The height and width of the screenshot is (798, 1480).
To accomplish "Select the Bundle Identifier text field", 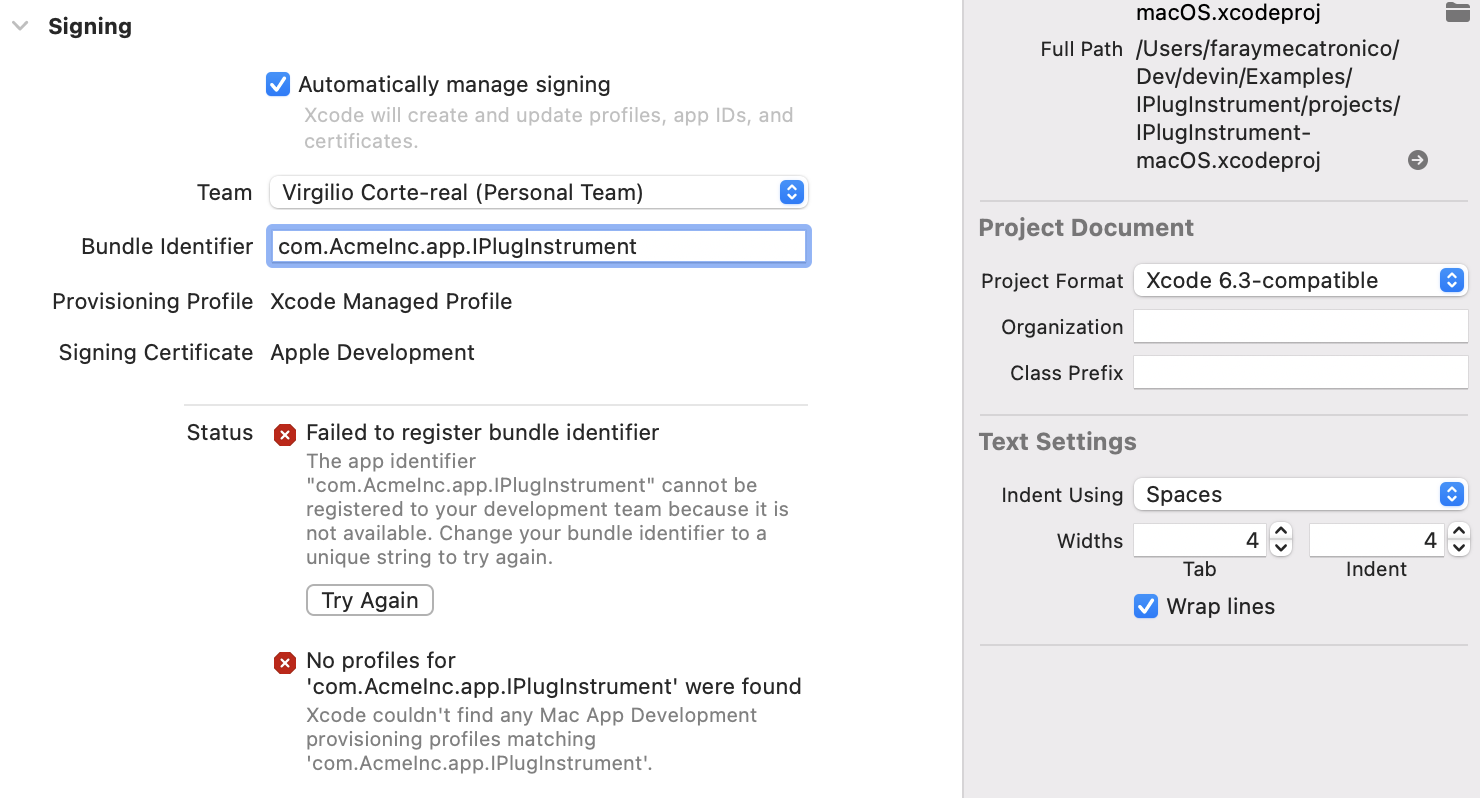I will (x=538, y=245).
